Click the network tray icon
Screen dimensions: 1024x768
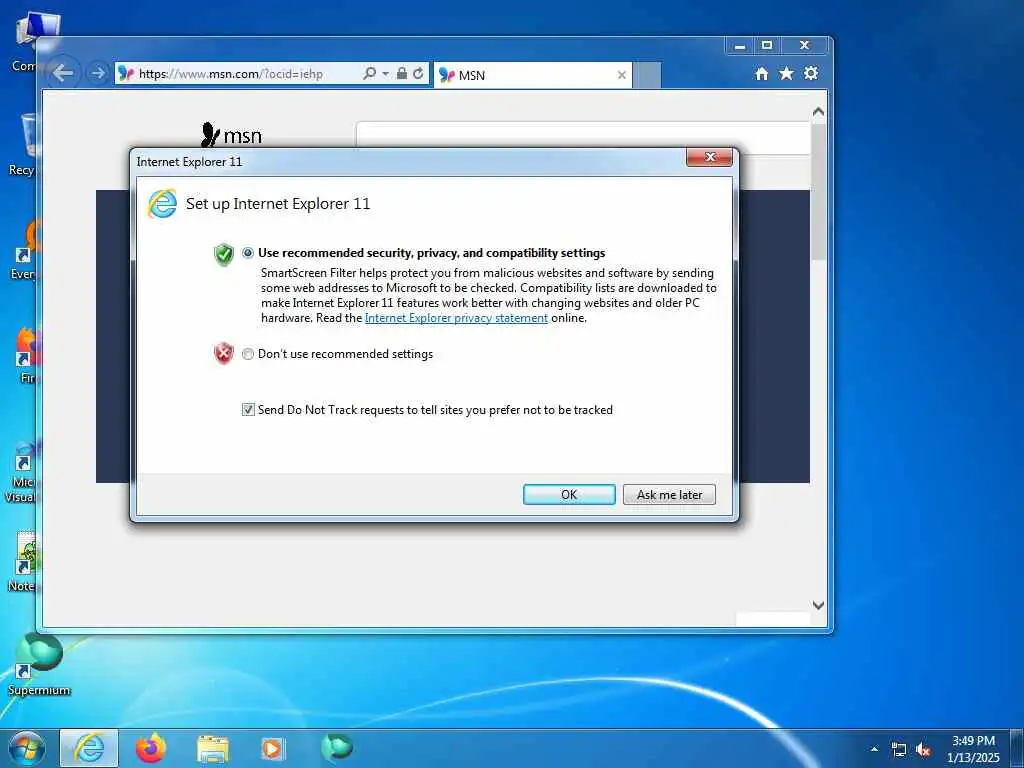pyautogui.click(x=899, y=750)
